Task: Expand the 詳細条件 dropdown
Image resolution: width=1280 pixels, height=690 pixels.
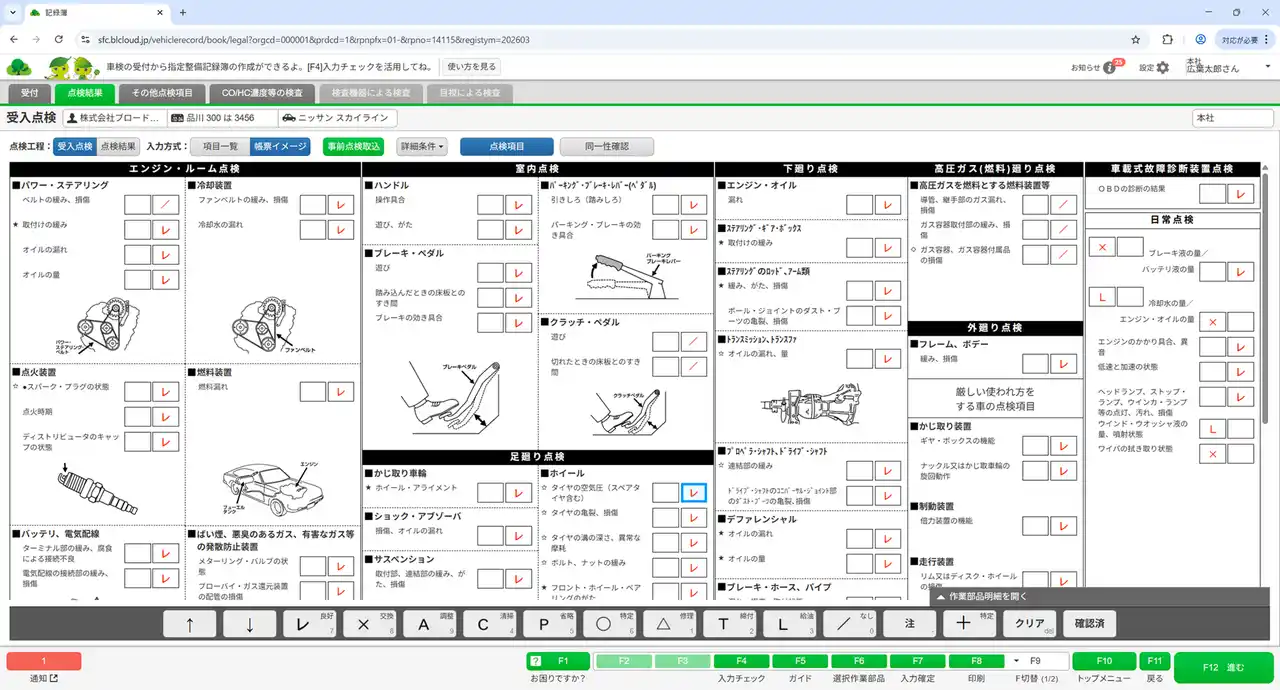Action: tap(422, 146)
